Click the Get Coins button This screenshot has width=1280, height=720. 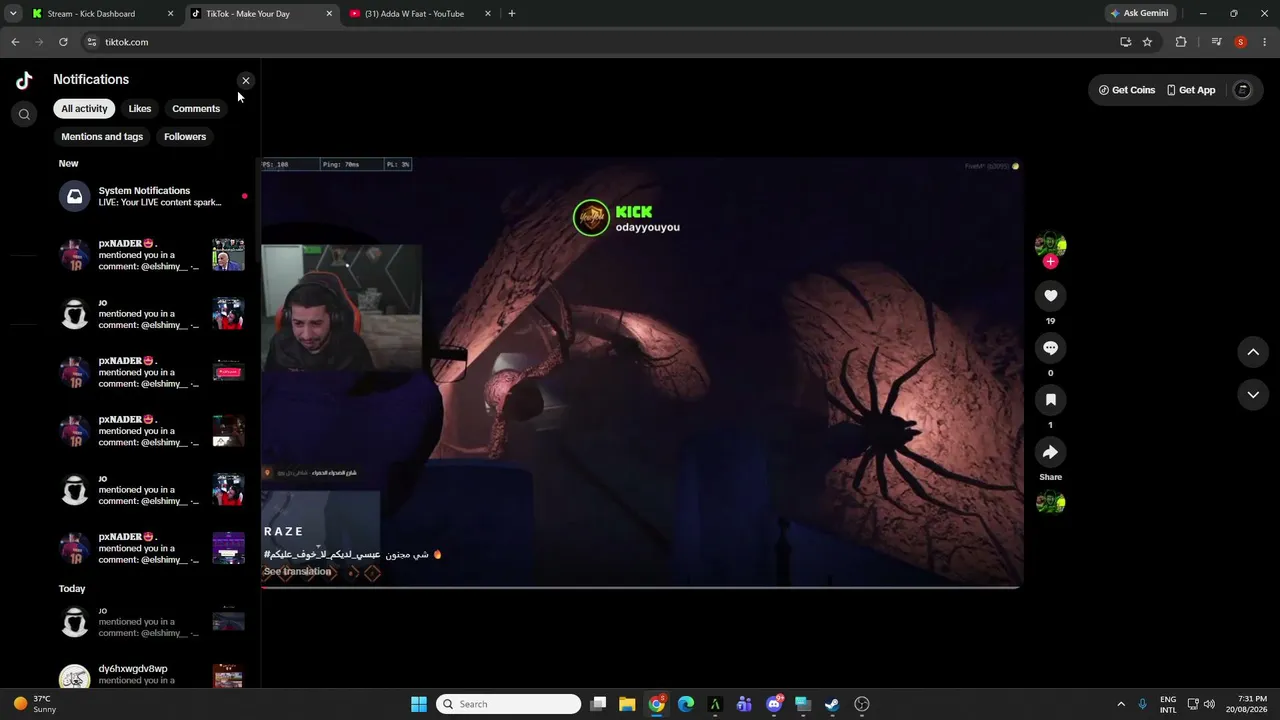[x=1127, y=90]
